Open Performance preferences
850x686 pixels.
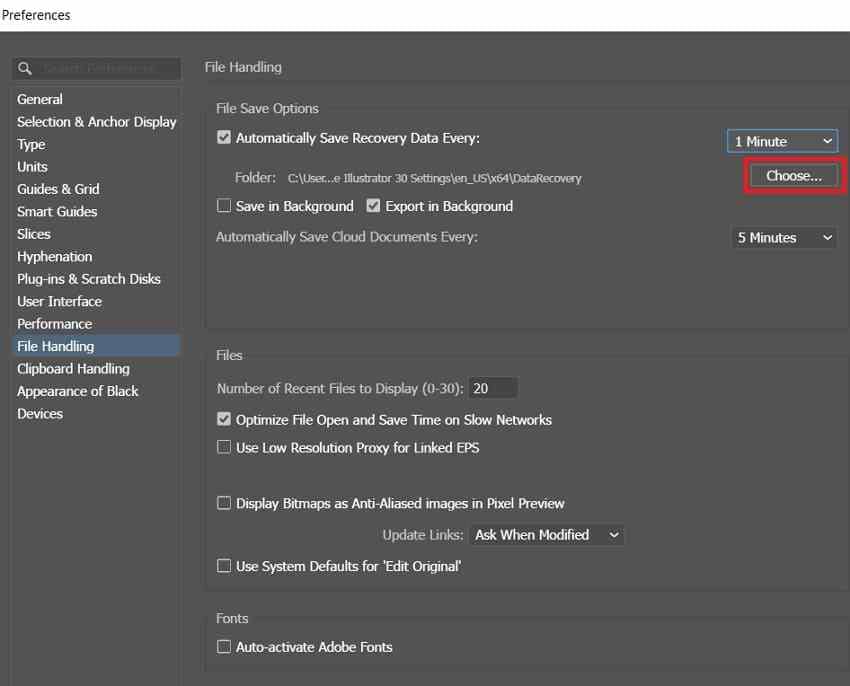point(54,324)
